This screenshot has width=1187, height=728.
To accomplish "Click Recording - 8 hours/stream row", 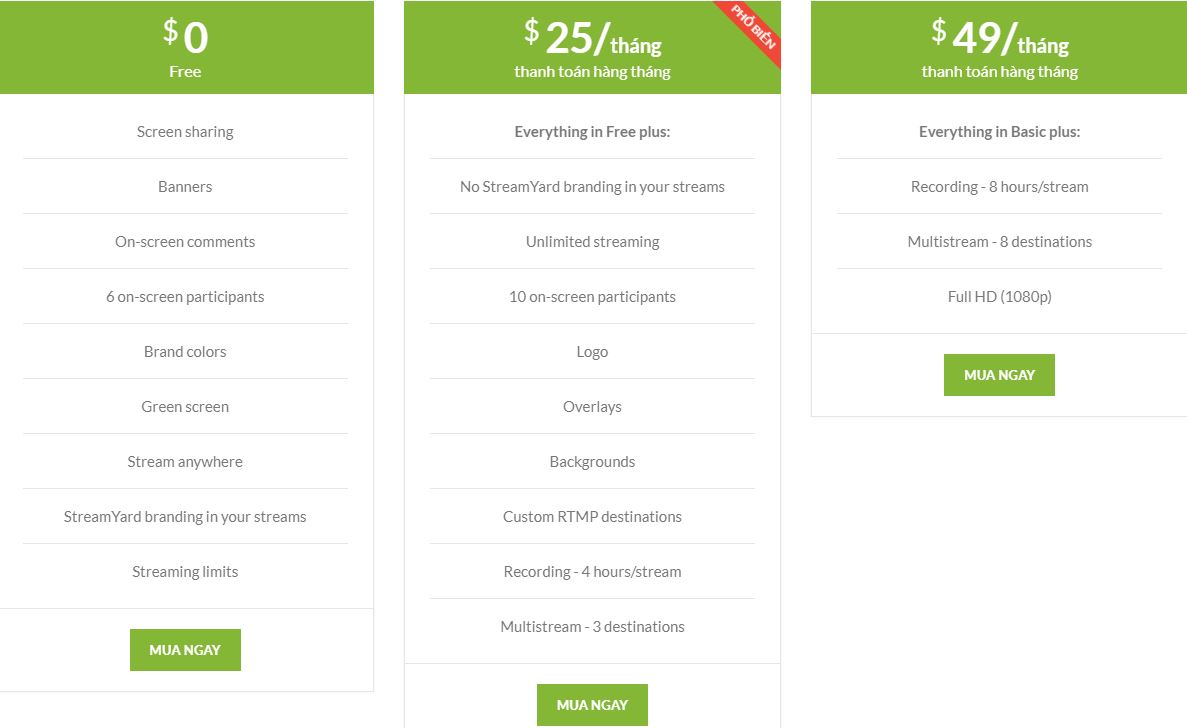I will pyautogui.click(x=999, y=186).
